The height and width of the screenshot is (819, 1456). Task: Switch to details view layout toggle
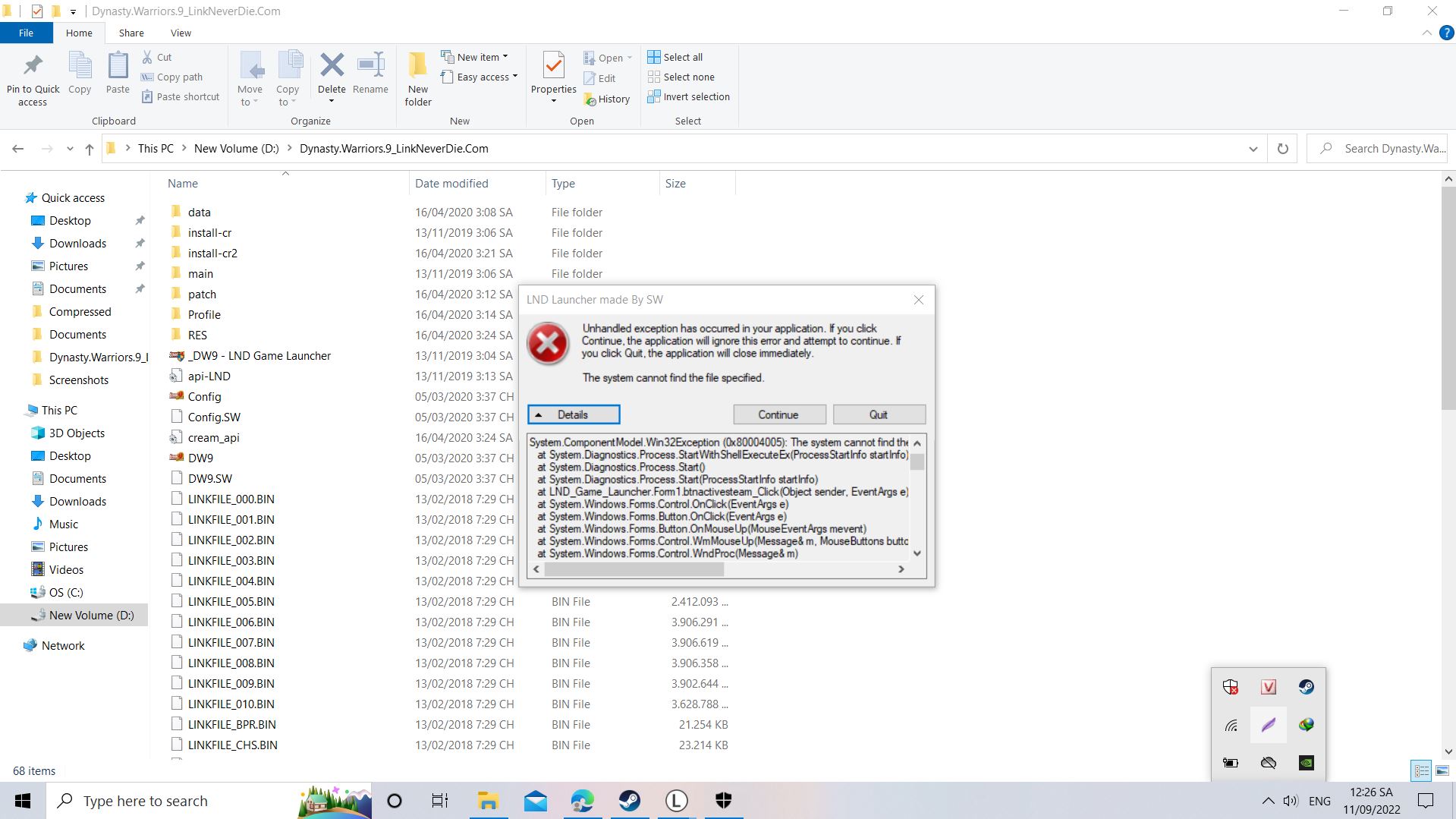(1421, 770)
